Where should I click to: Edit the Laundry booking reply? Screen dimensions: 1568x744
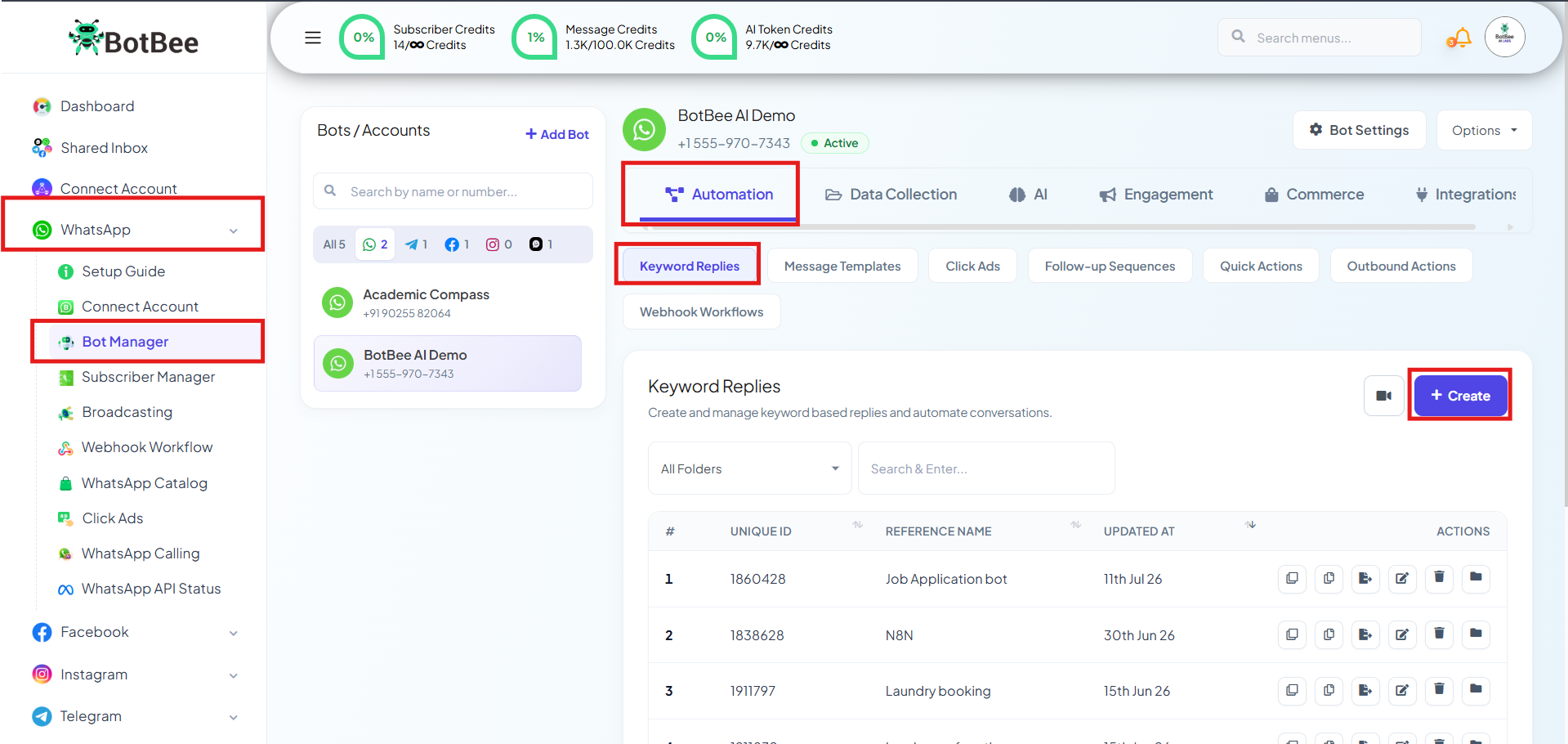click(x=1402, y=690)
